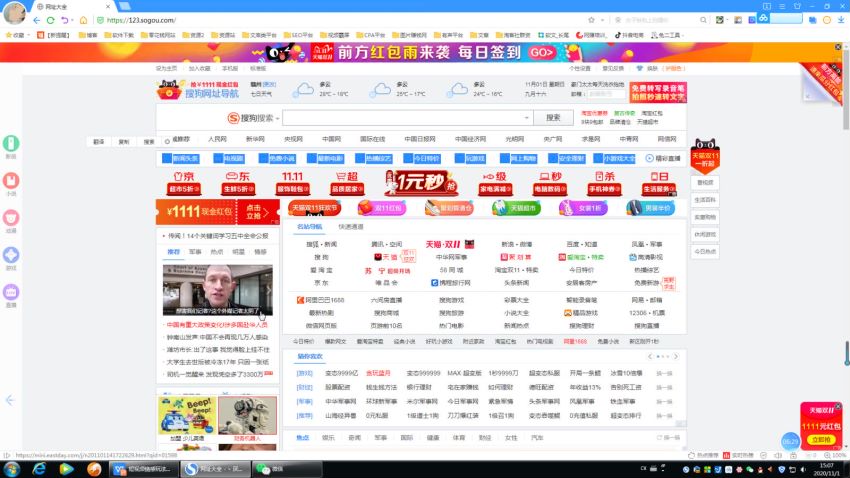This screenshot has width=850, height=478.
Task: Click the blue gamepad icon in left sidebar
Action: pyautogui.click(x=11, y=255)
